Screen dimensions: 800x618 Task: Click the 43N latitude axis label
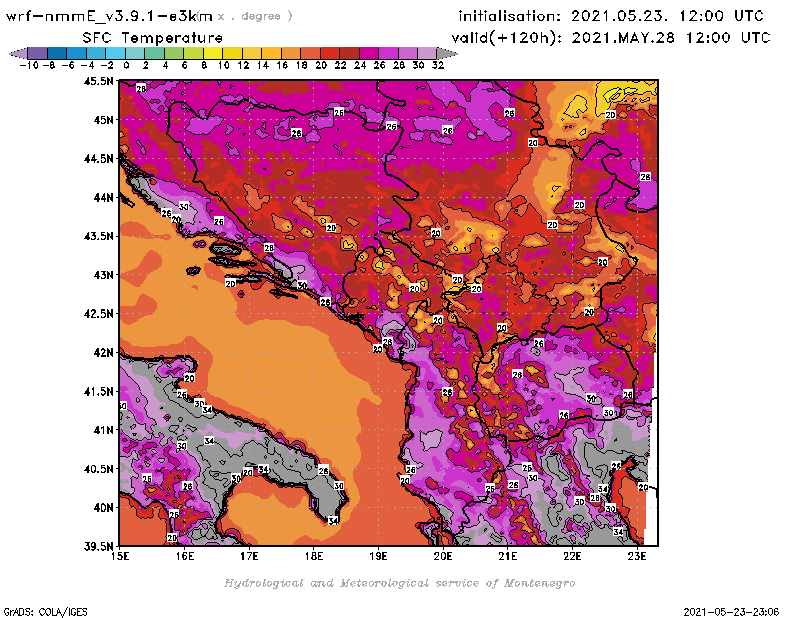[103, 275]
